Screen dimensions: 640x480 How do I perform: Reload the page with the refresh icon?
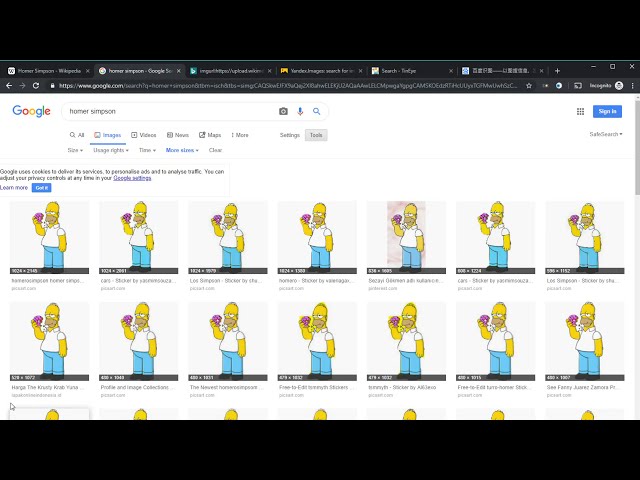[36, 86]
